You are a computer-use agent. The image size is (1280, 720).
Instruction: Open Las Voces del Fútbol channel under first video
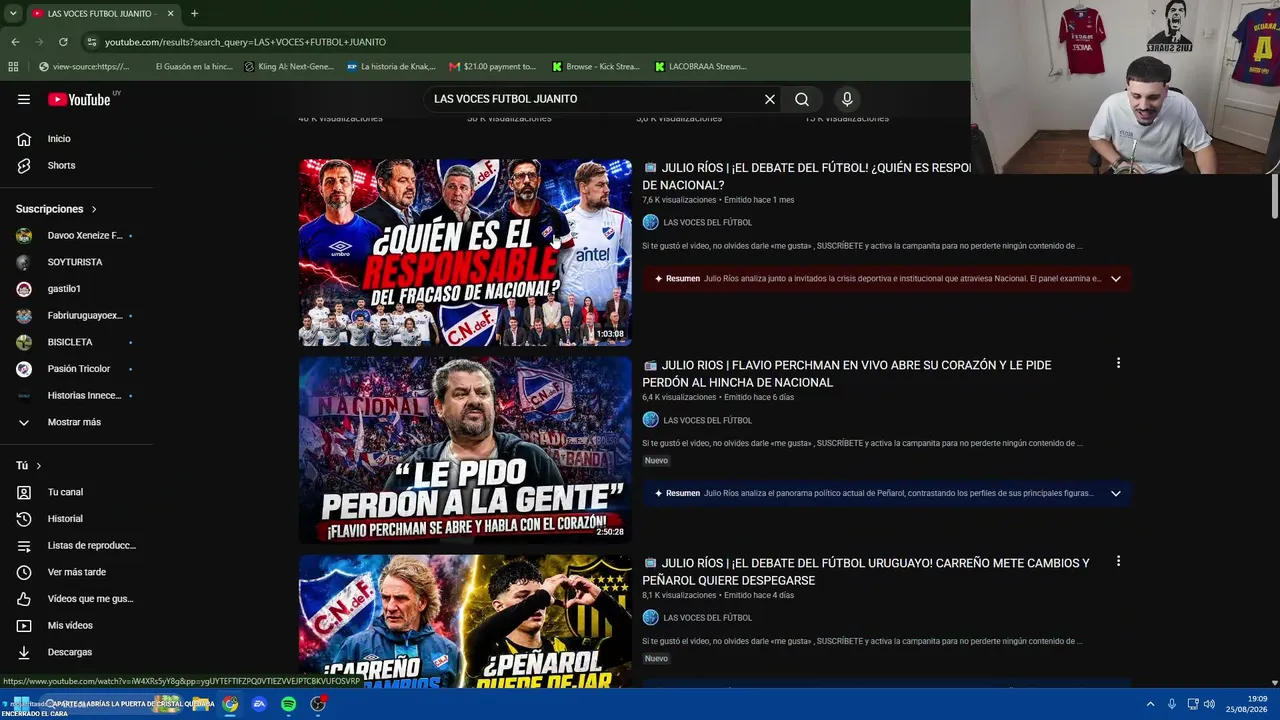click(707, 223)
